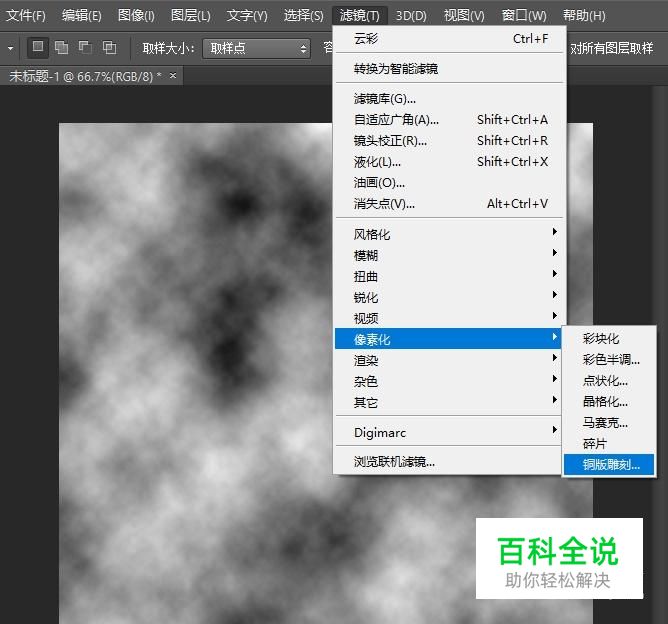Open the 文字(Y) menu

click(x=247, y=16)
